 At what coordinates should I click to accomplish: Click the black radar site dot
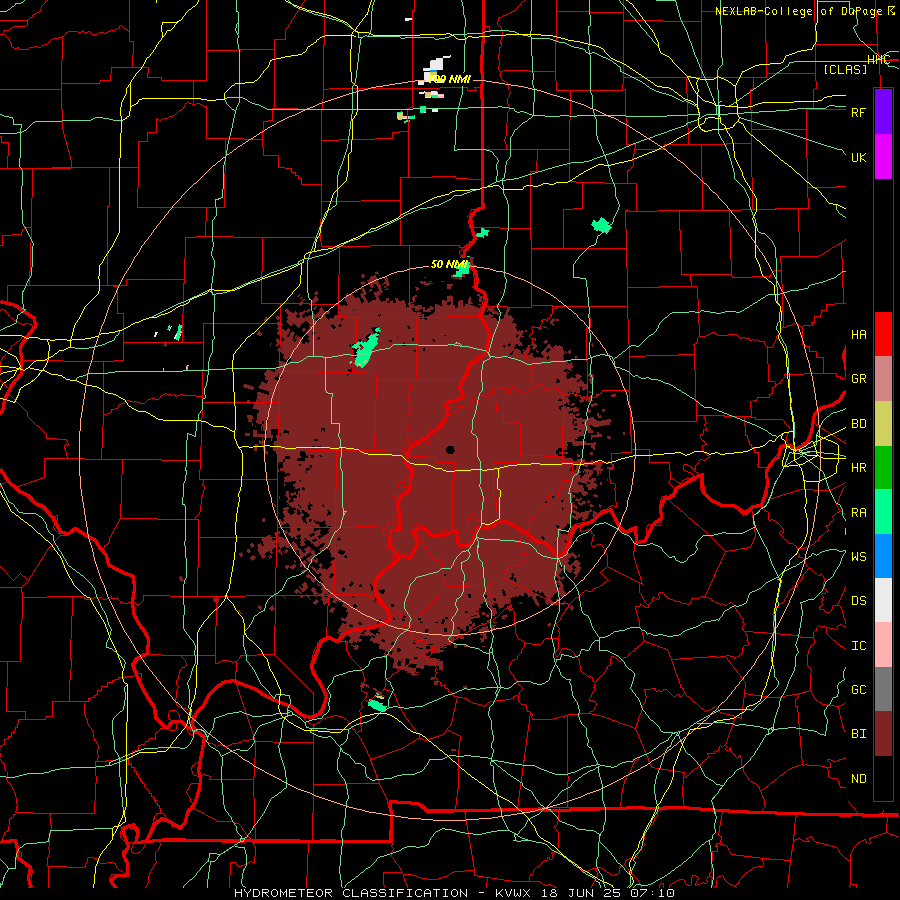450,450
